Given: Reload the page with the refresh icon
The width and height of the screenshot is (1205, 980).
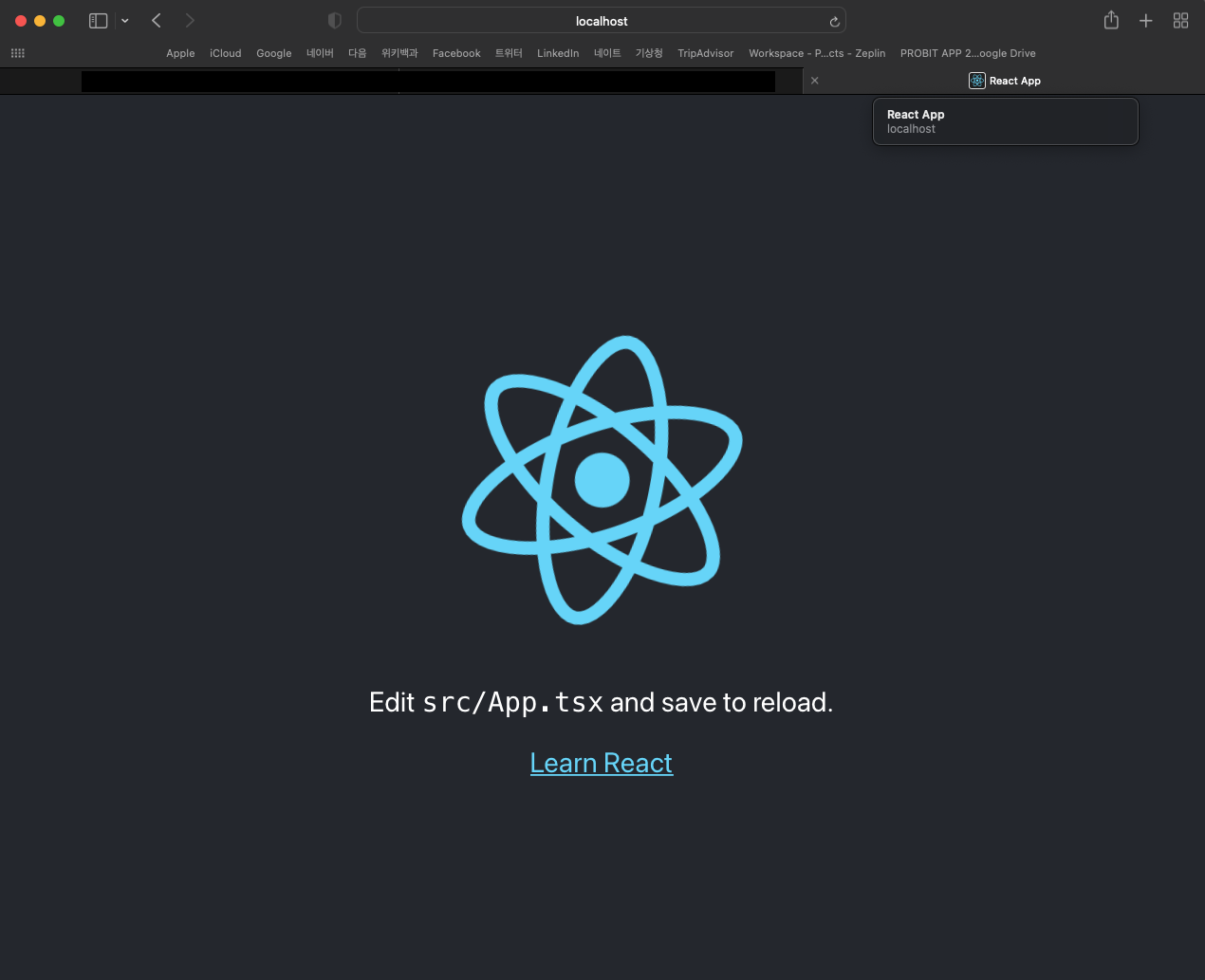Looking at the screenshot, I should (x=834, y=22).
